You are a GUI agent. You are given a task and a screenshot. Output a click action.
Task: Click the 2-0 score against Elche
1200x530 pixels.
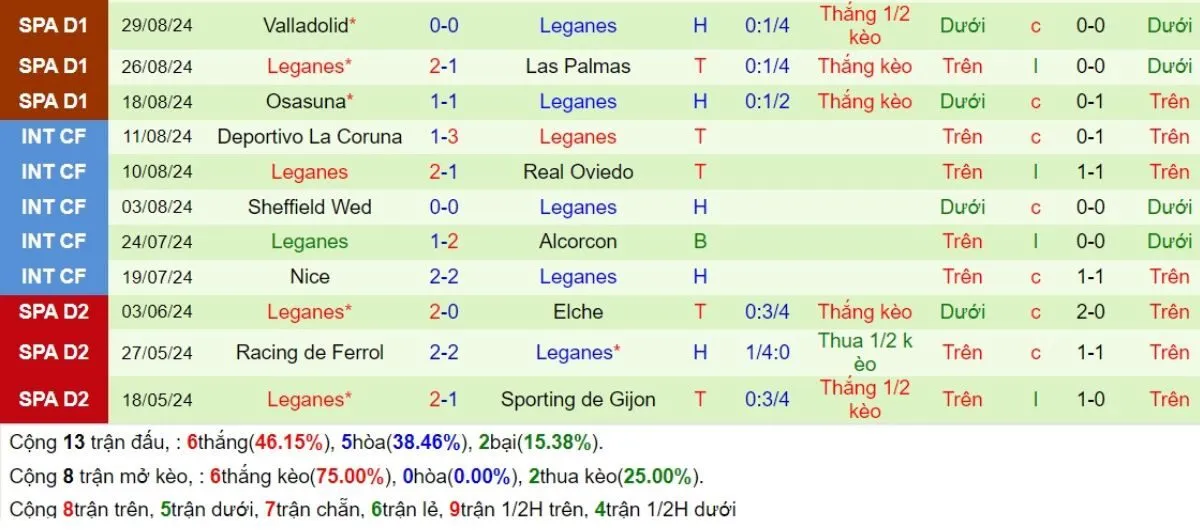(444, 311)
